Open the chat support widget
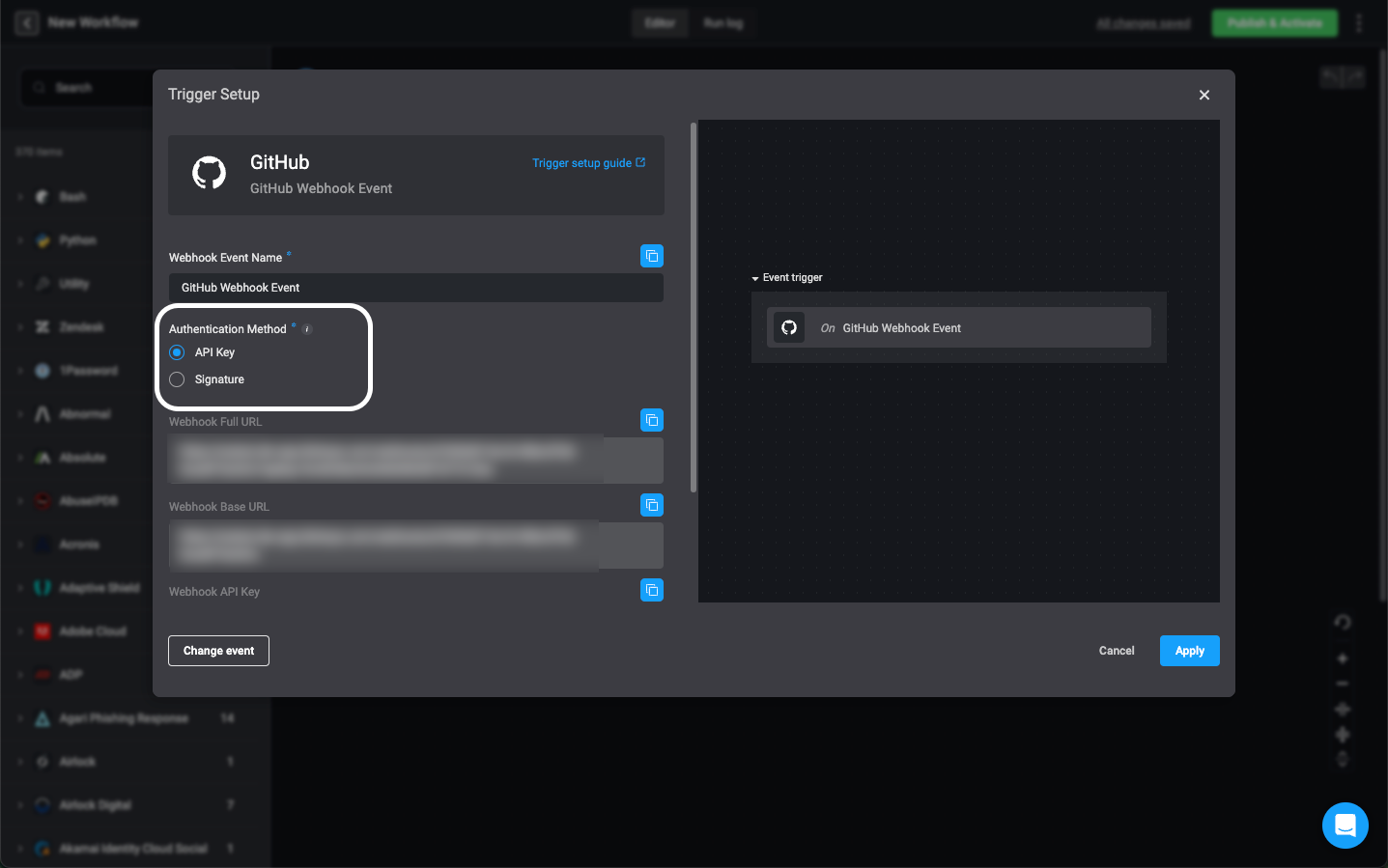Screen dimensions: 1388x868 [1346, 826]
